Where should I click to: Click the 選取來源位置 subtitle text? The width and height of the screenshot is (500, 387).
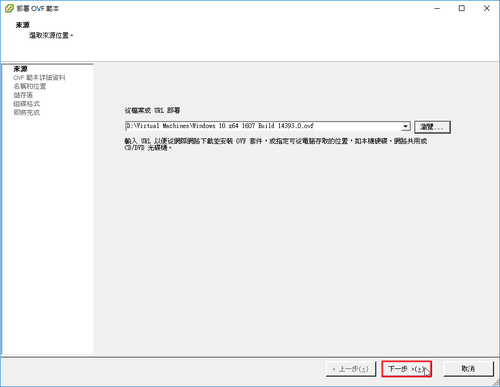click(50, 35)
